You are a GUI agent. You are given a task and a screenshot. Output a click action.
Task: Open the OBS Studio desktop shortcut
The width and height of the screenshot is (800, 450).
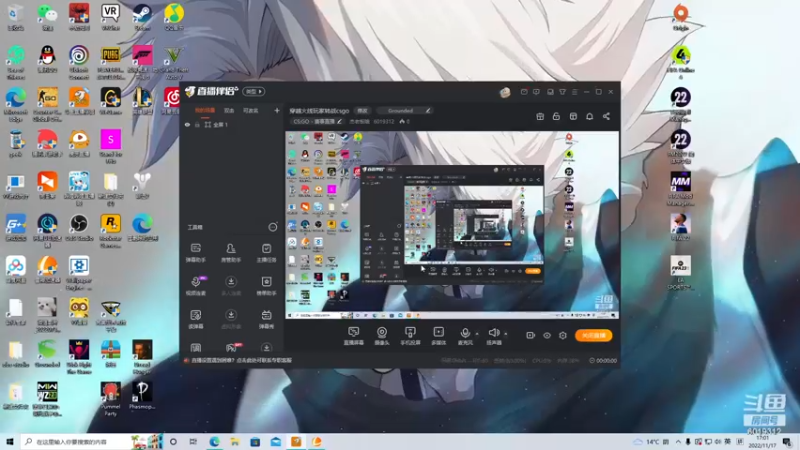click(79, 228)
